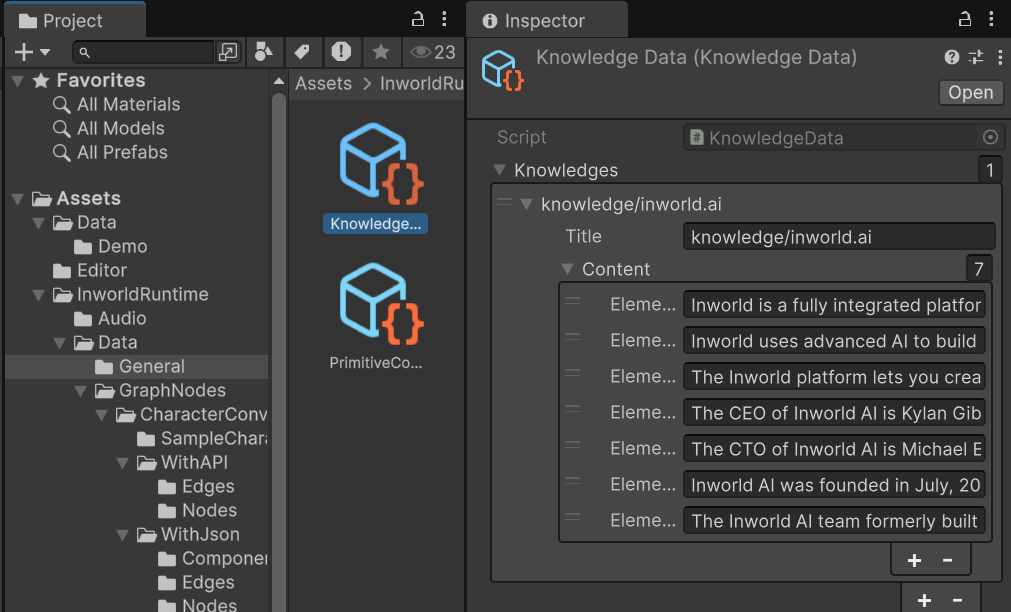The height and width of the screenshot is (612, 1011).
Task: Click the plus button under Content list
Action: point(913,560)
